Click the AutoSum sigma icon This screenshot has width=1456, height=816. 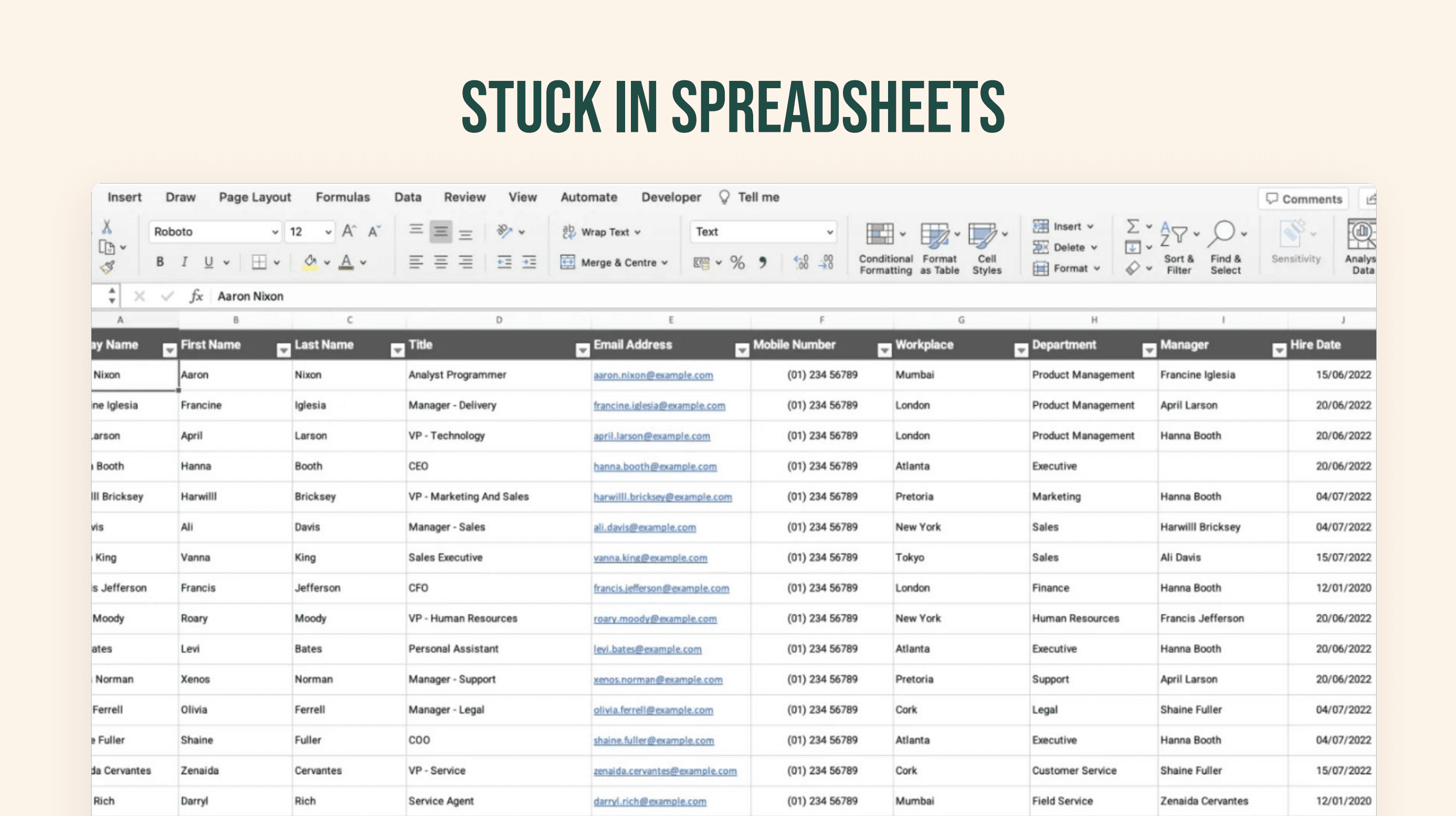pyautogui.click(x=1133, y=226)
